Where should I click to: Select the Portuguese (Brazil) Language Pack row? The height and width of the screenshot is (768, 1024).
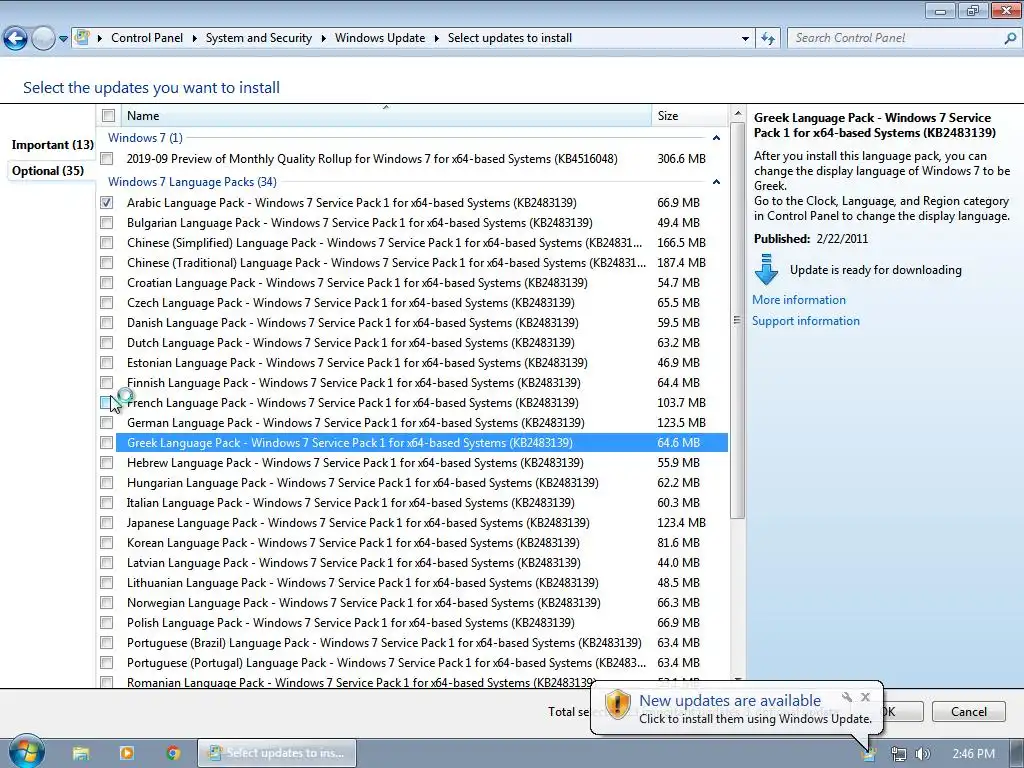(x=421, y=643)
